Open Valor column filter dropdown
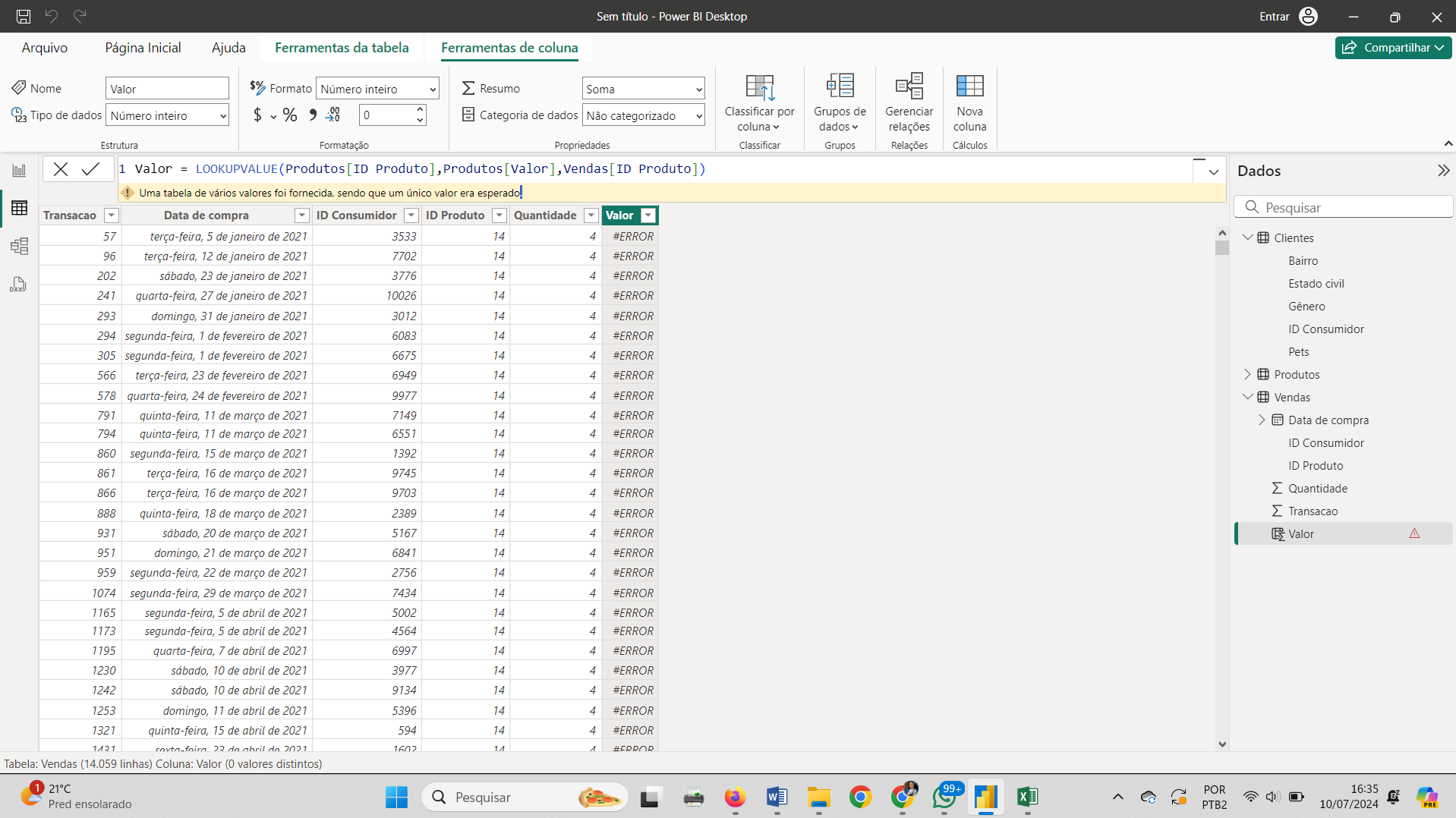 click(x=648, y=216)
